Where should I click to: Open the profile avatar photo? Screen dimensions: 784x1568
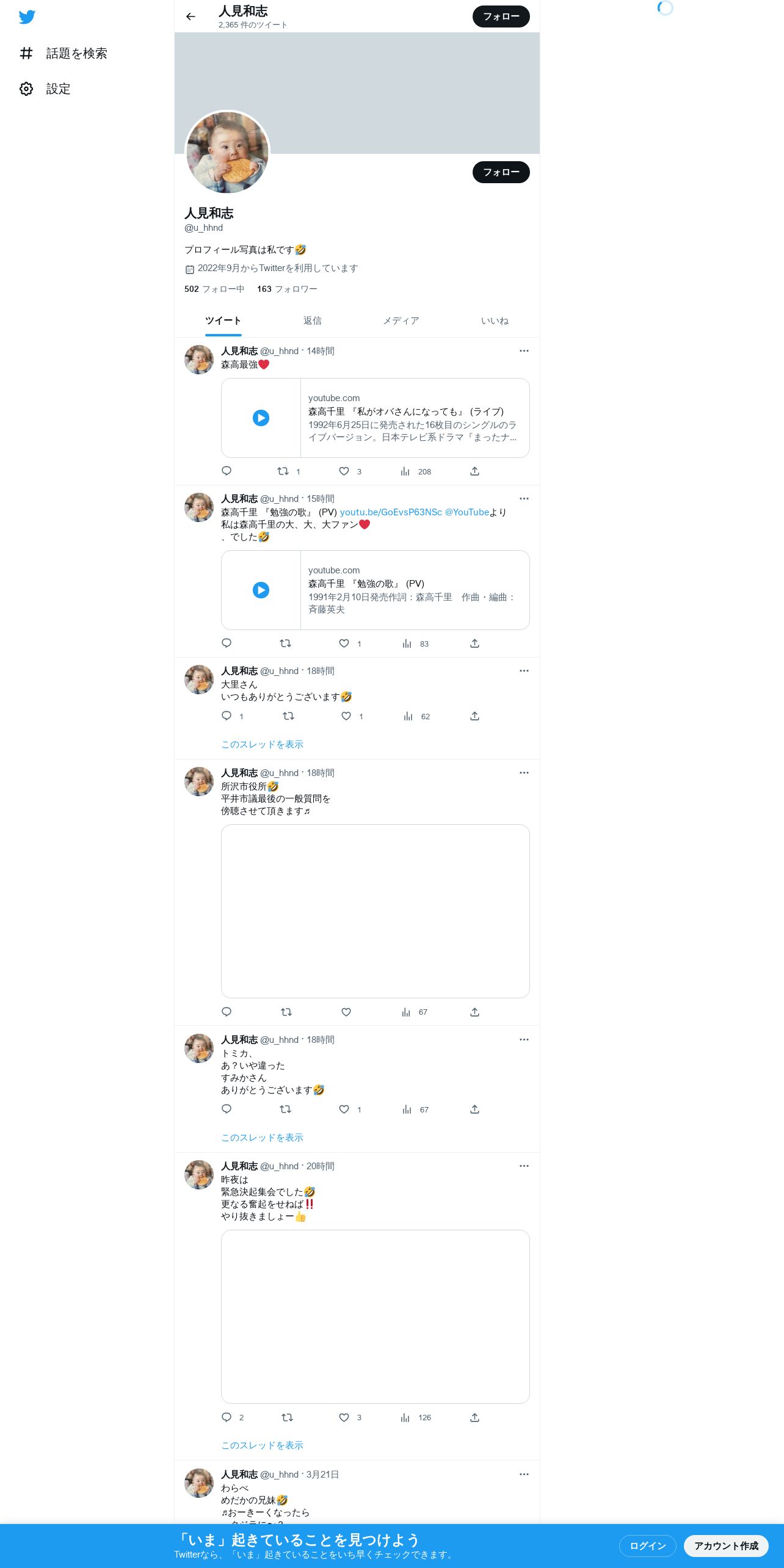click(227, 153)
